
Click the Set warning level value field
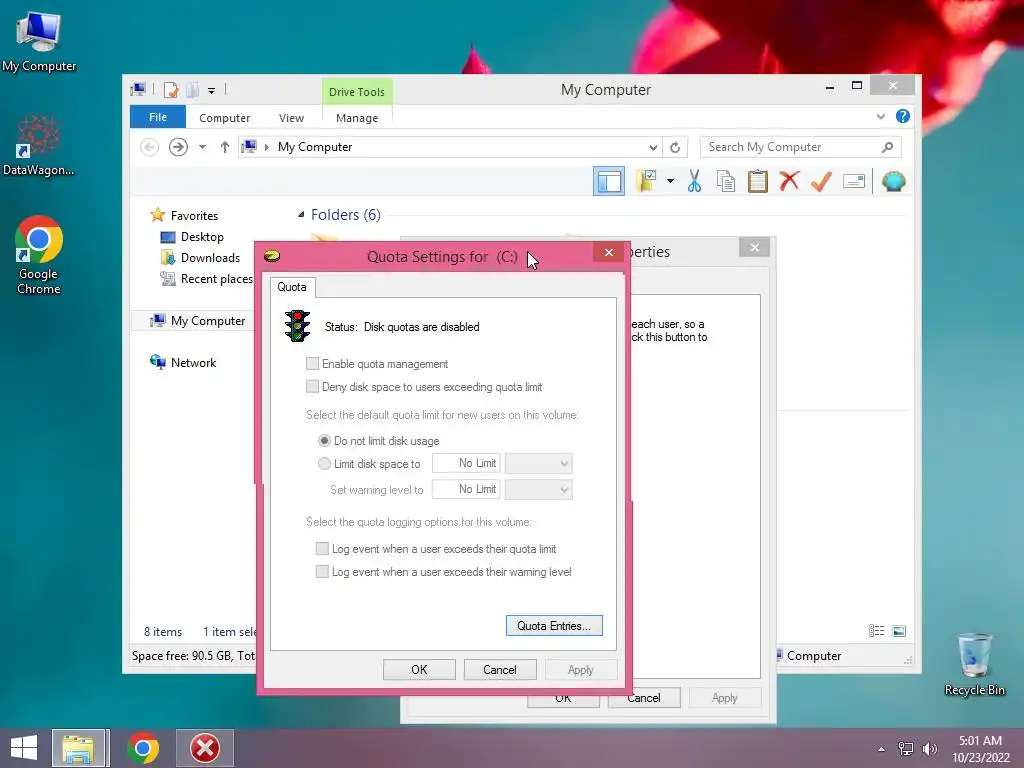point(466,489)
